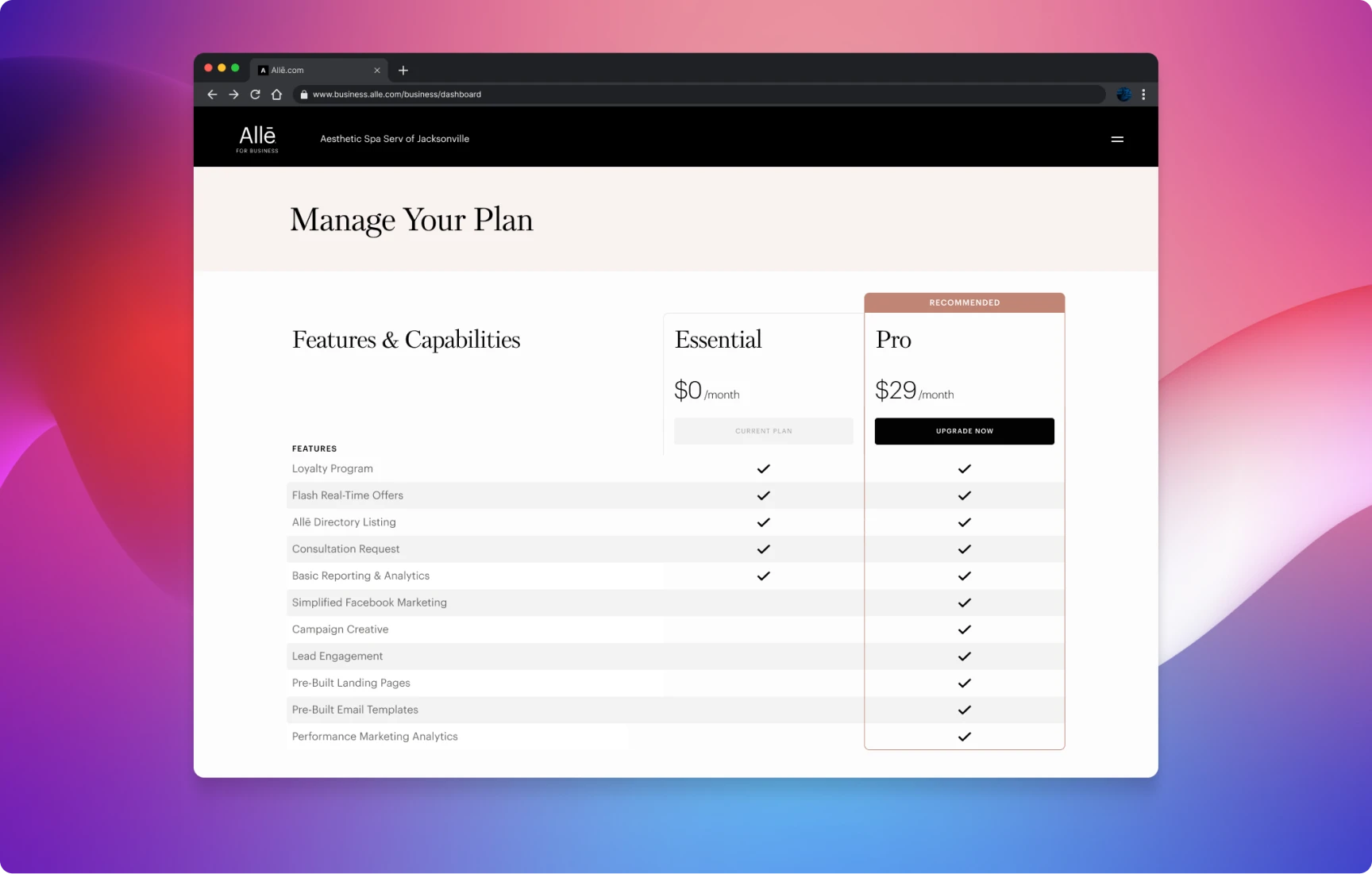Click Performance Marketing Analytics label

[x=375, y=737]
